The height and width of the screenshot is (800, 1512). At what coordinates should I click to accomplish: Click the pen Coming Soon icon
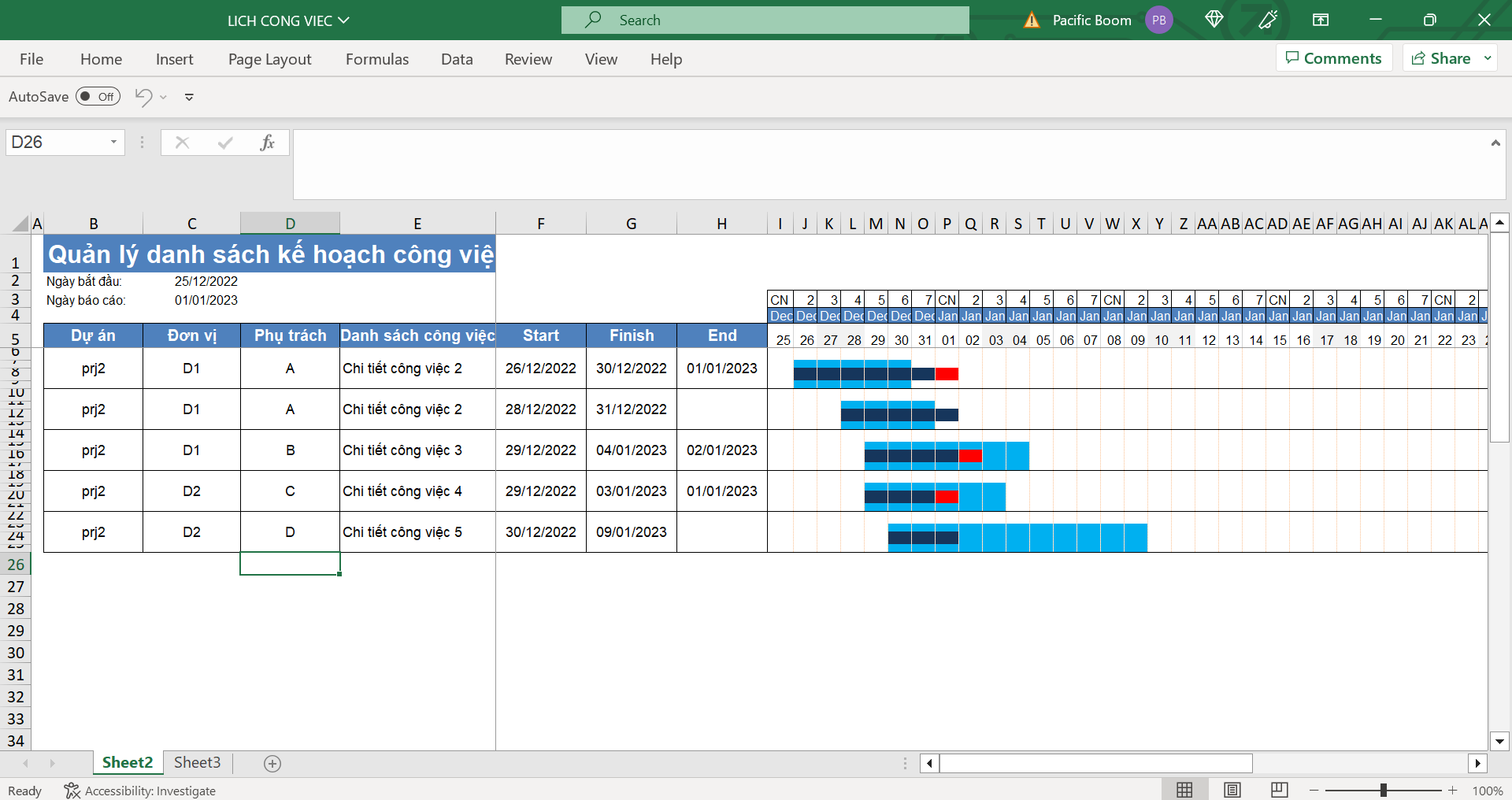point(1268,20)
